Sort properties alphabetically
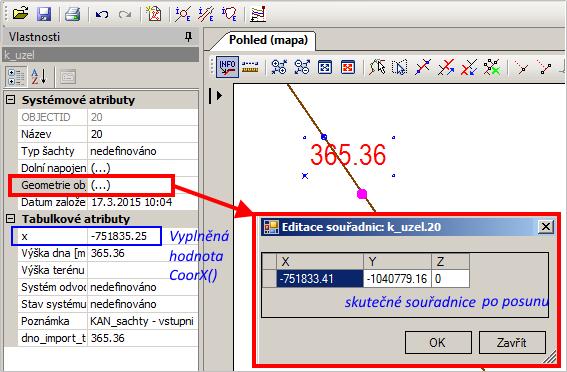The image size is (567, 372). point(39,77)
